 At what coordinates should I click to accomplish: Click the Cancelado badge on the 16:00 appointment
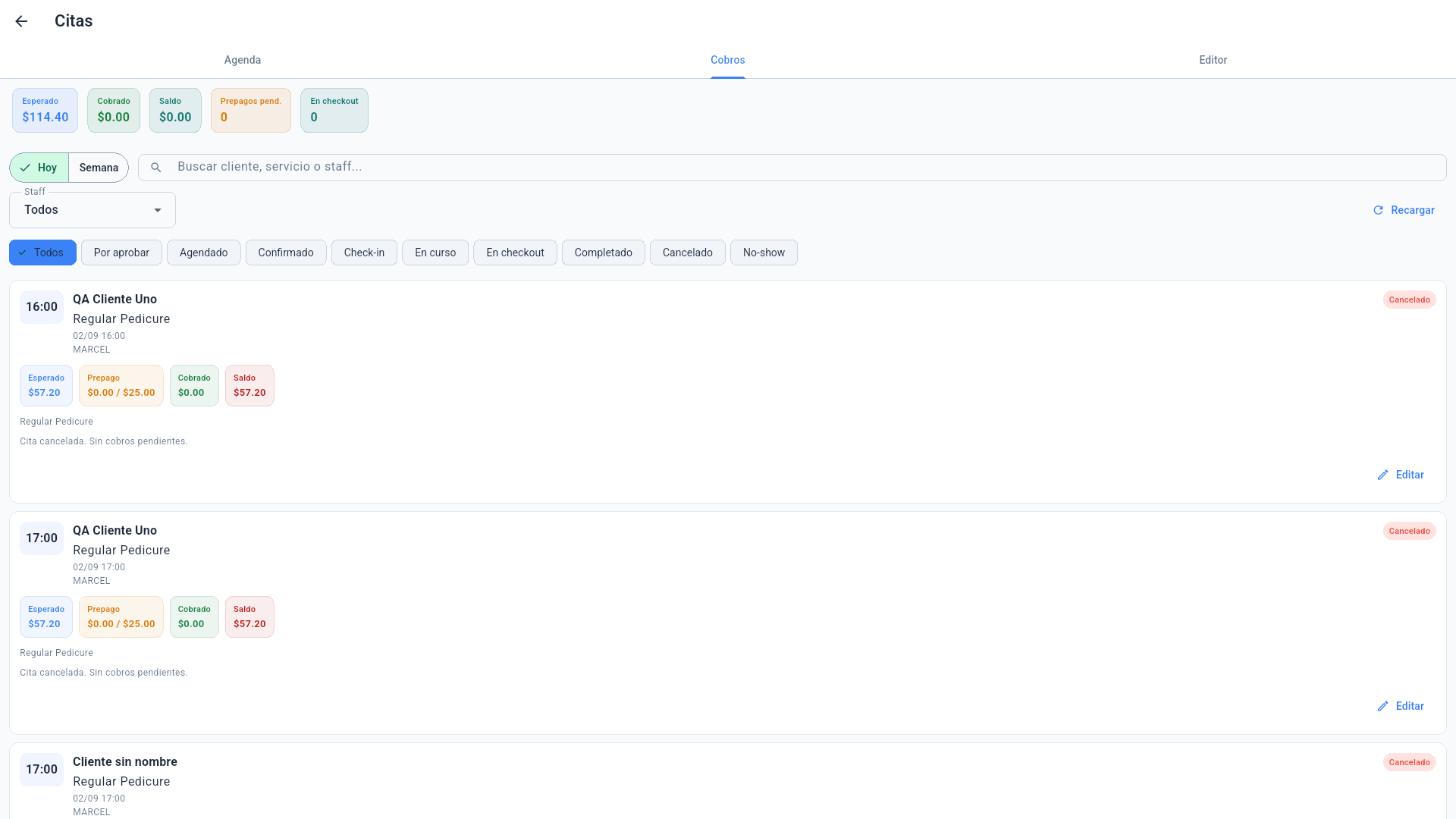(x=1409, y=300)
